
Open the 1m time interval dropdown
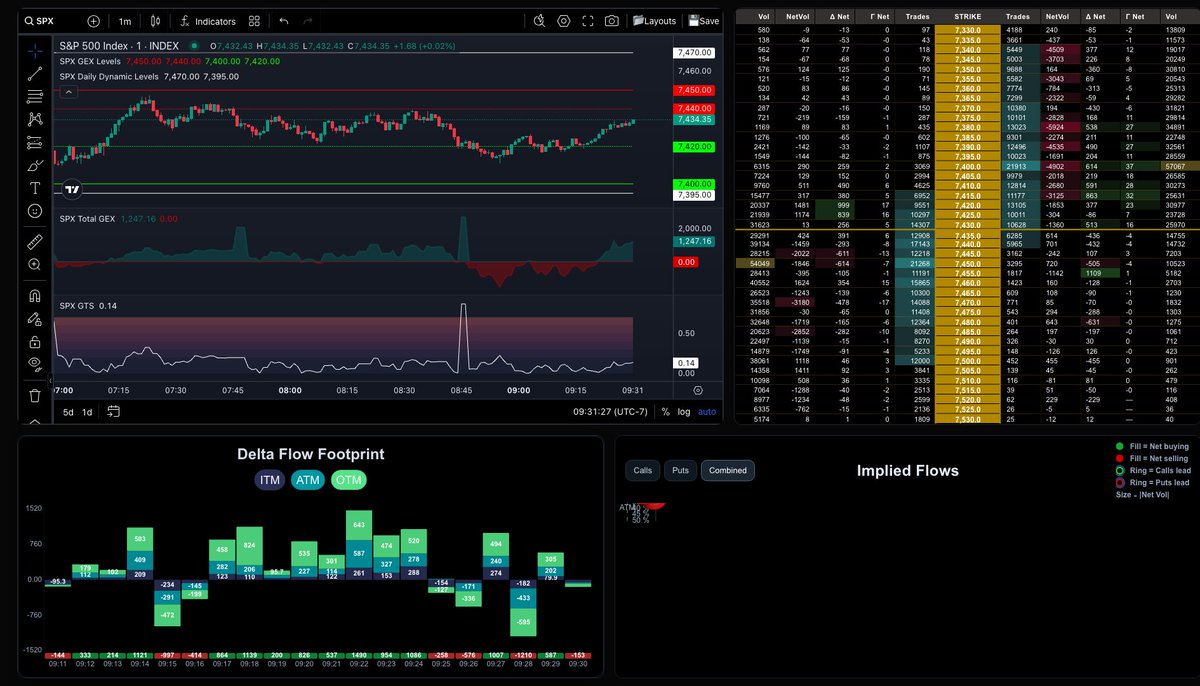coord(125,21)
